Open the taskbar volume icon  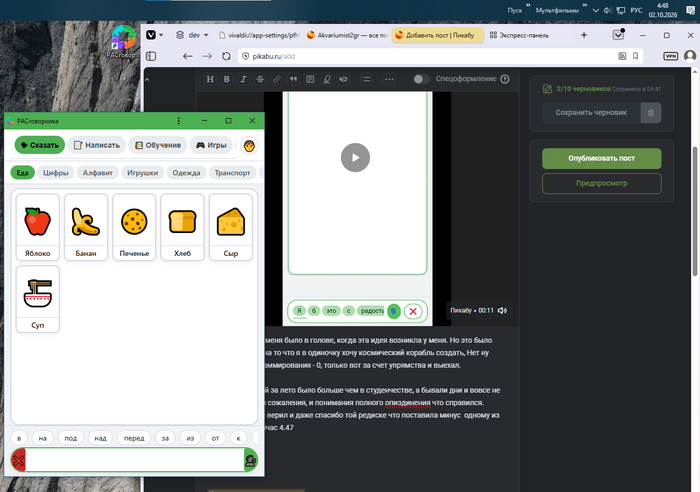(608, 11)
